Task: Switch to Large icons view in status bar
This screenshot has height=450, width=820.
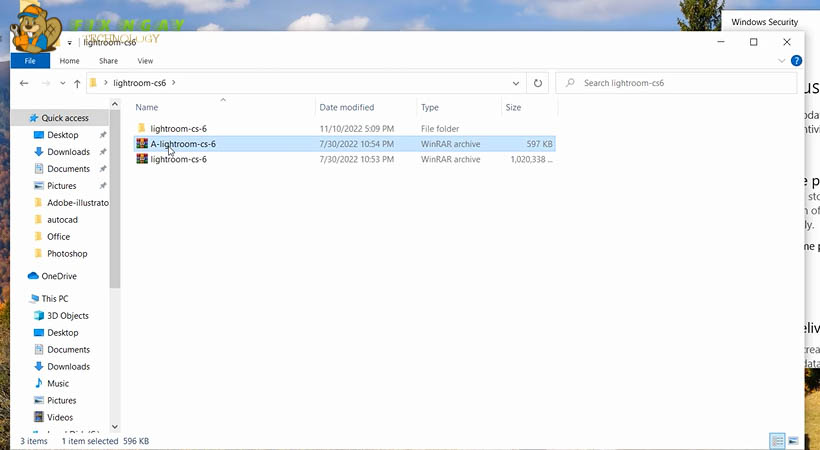Action: click(794, 440)
